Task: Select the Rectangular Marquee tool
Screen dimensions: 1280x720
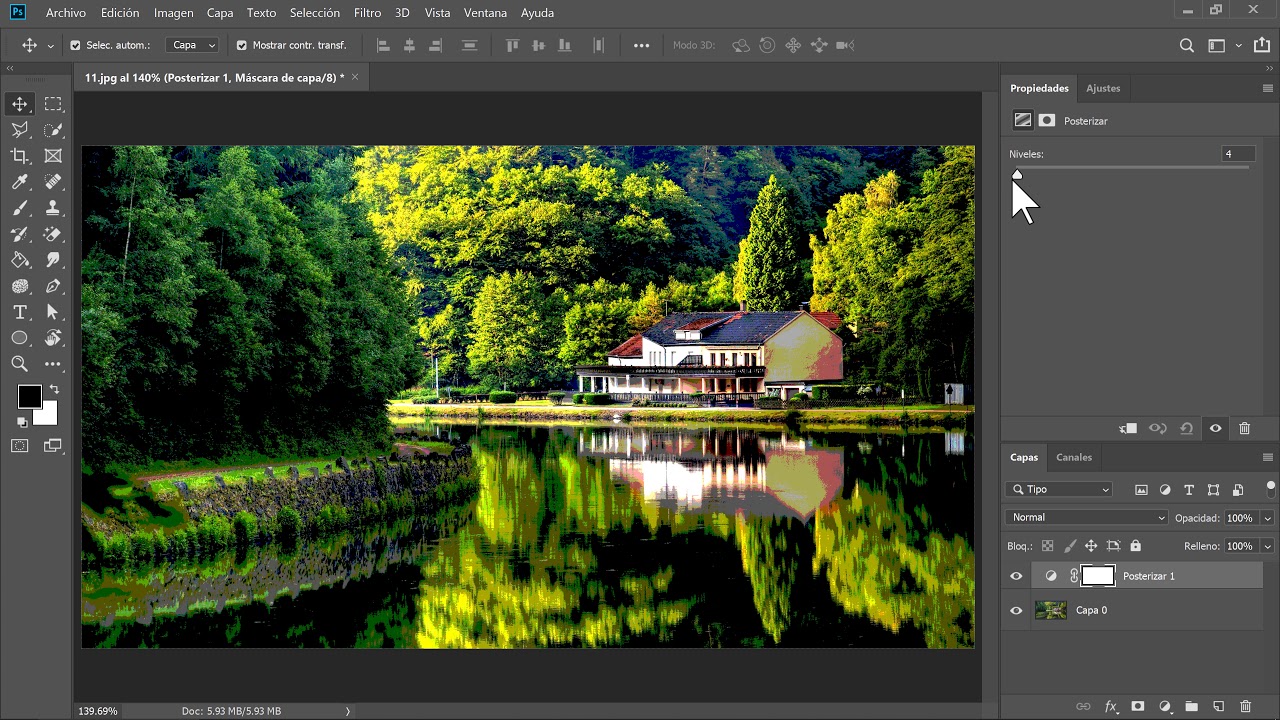Action: pyautogui.click(x=53, y=104)
